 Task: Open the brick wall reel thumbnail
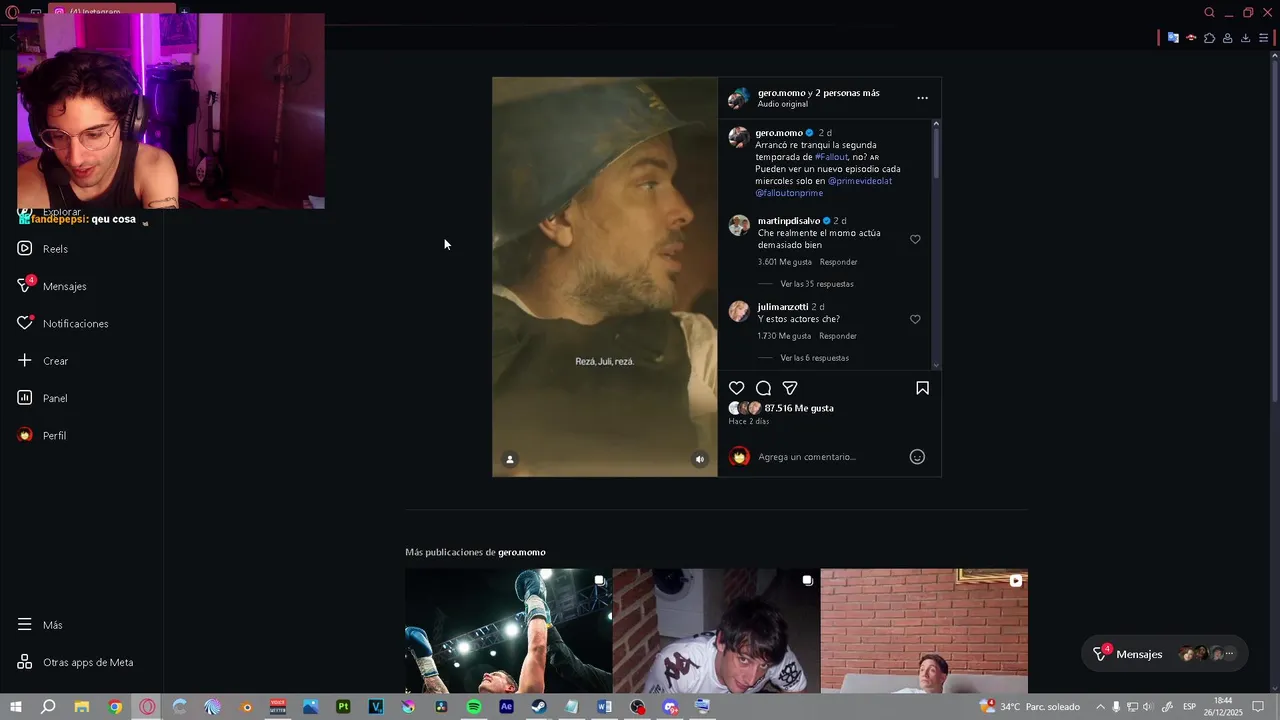pos(924,631)
